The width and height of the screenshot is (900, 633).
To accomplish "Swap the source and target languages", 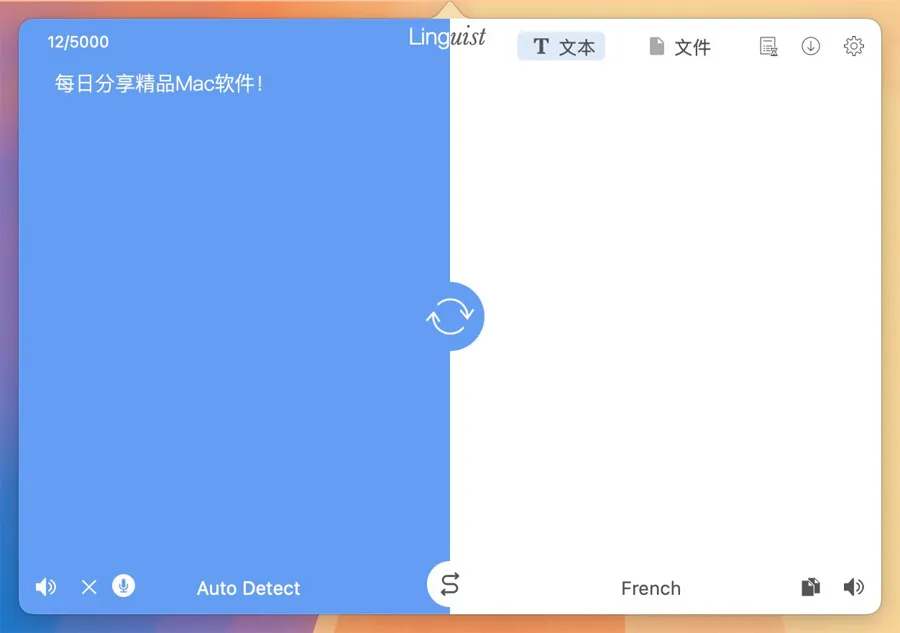I will (449, 584).
